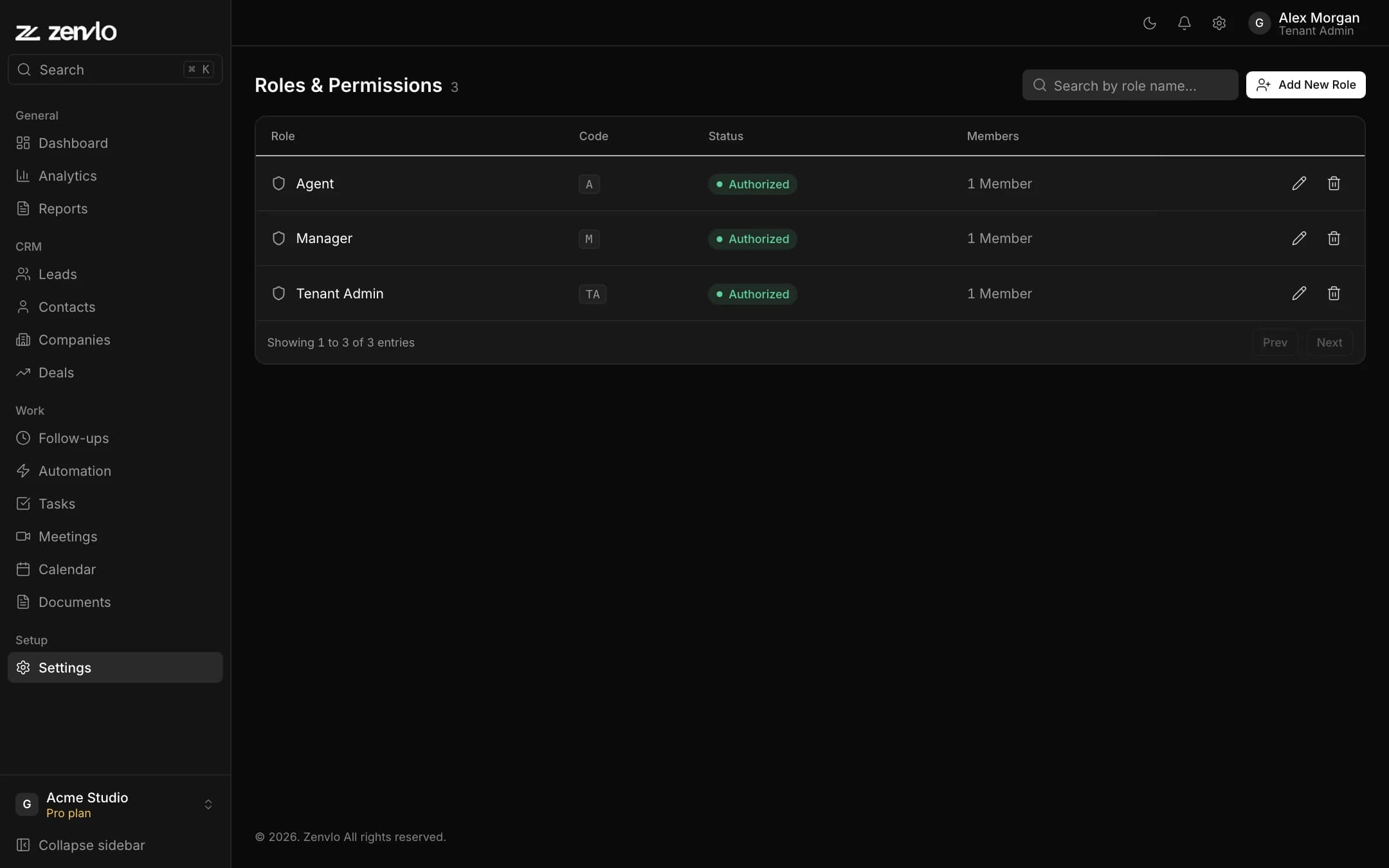Open Meetings section
The height and width of the screenshot is (868, 1389).
pyautogui.click(x=115, y=536)
